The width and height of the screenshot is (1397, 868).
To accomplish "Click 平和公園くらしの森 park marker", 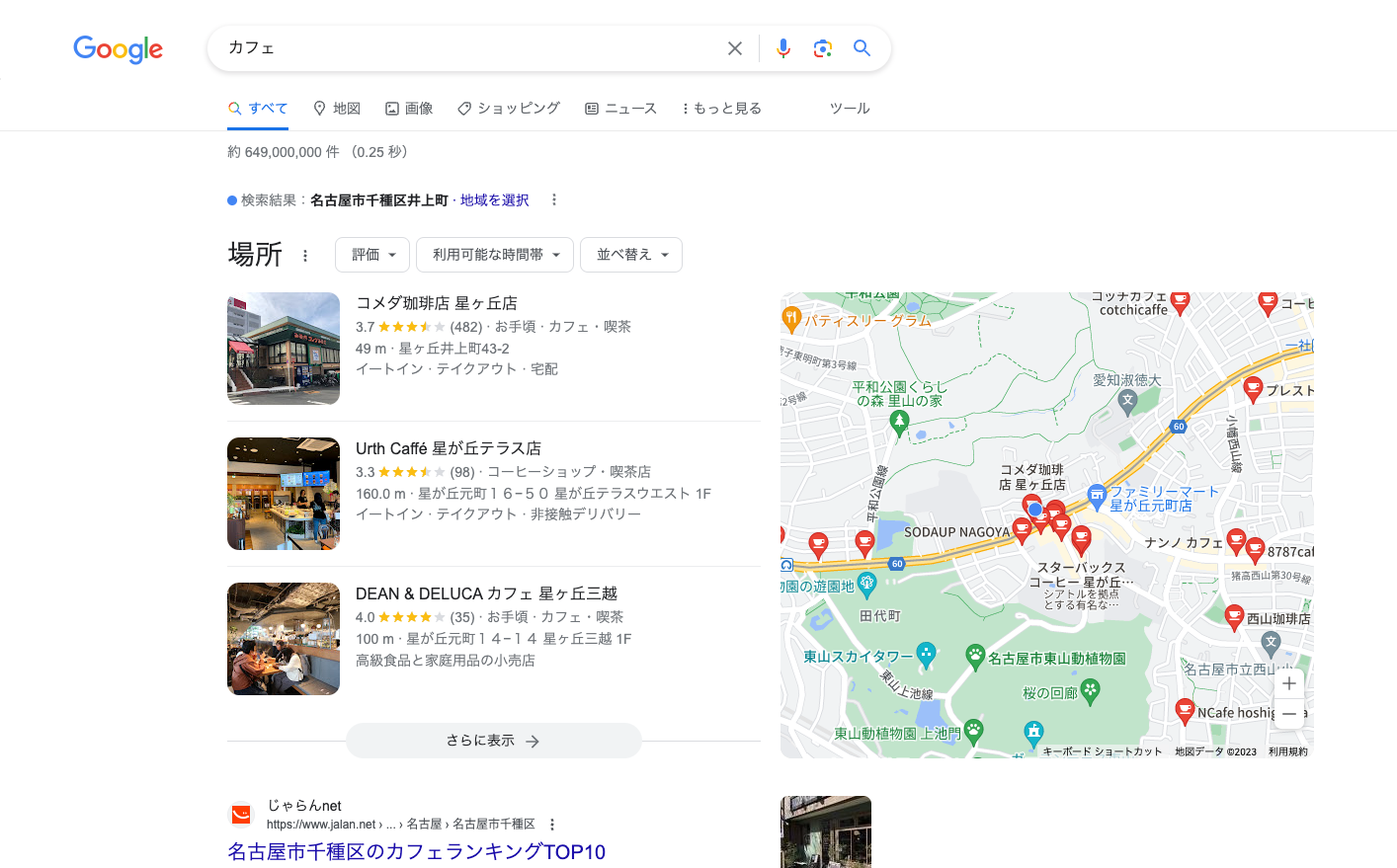I will 899,423.
